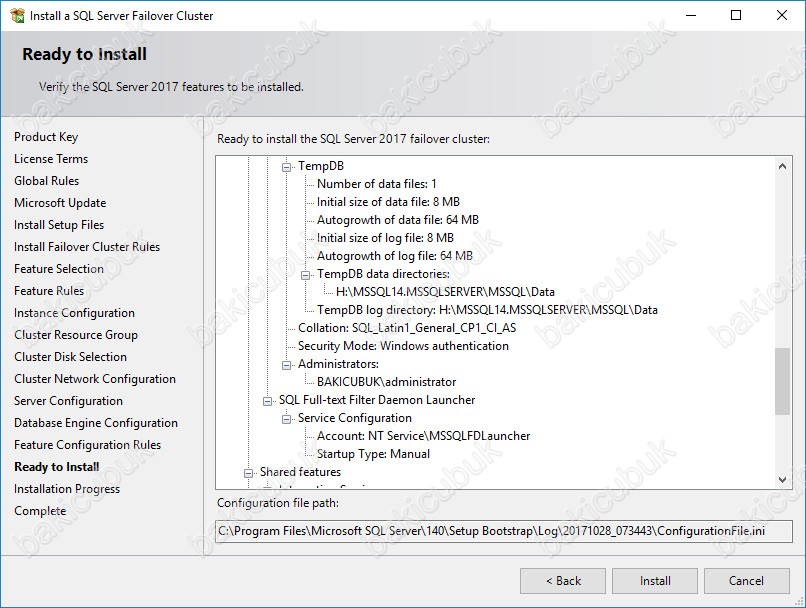806x608 pixels.
Task: Click the 'Ready to install the SQL Server 2017 failover cluster:' label
Action: pyautogui.click(x=354, y=139)
